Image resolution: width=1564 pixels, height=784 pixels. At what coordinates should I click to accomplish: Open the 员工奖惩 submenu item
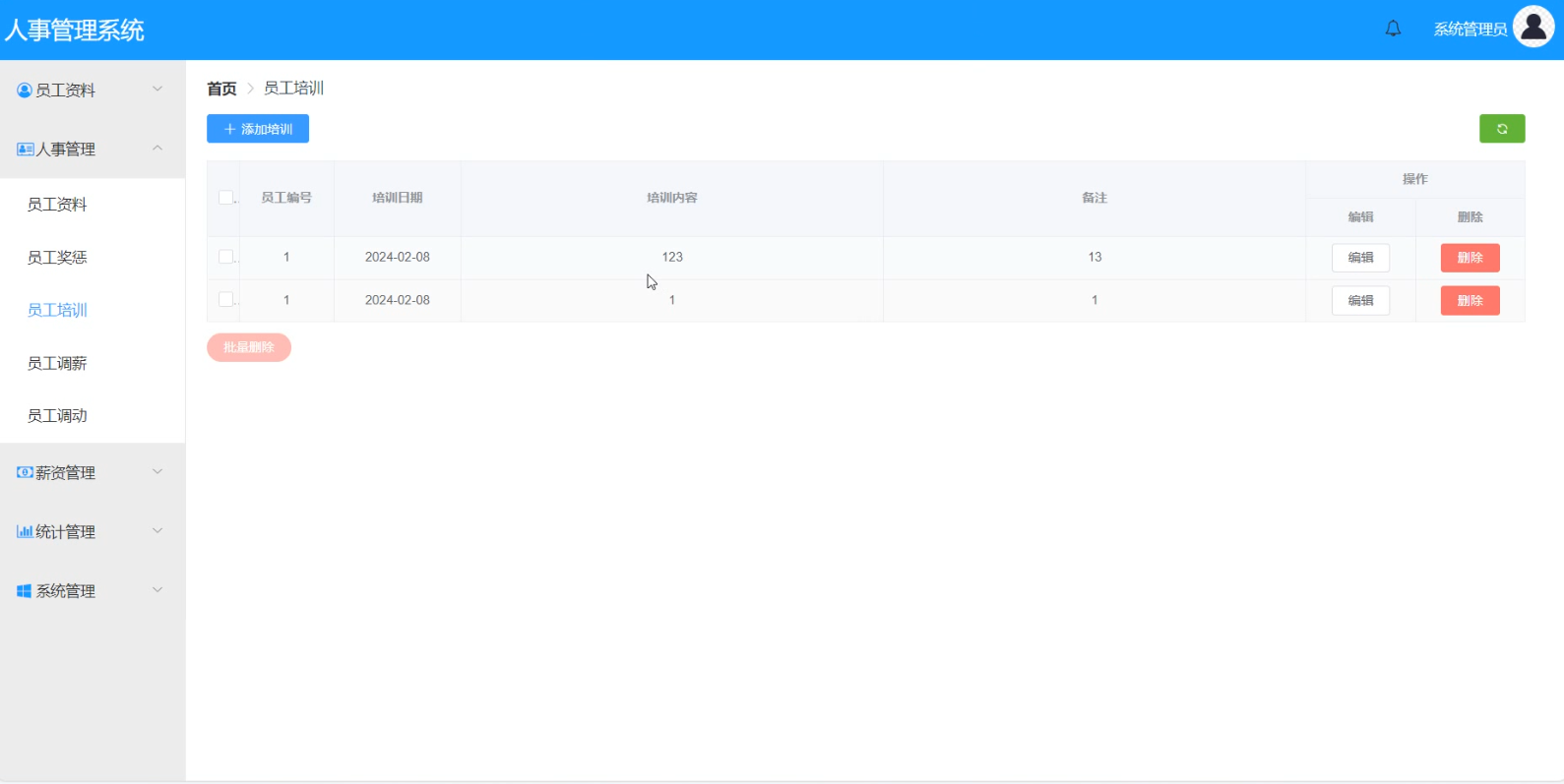[x=57, y=258]
